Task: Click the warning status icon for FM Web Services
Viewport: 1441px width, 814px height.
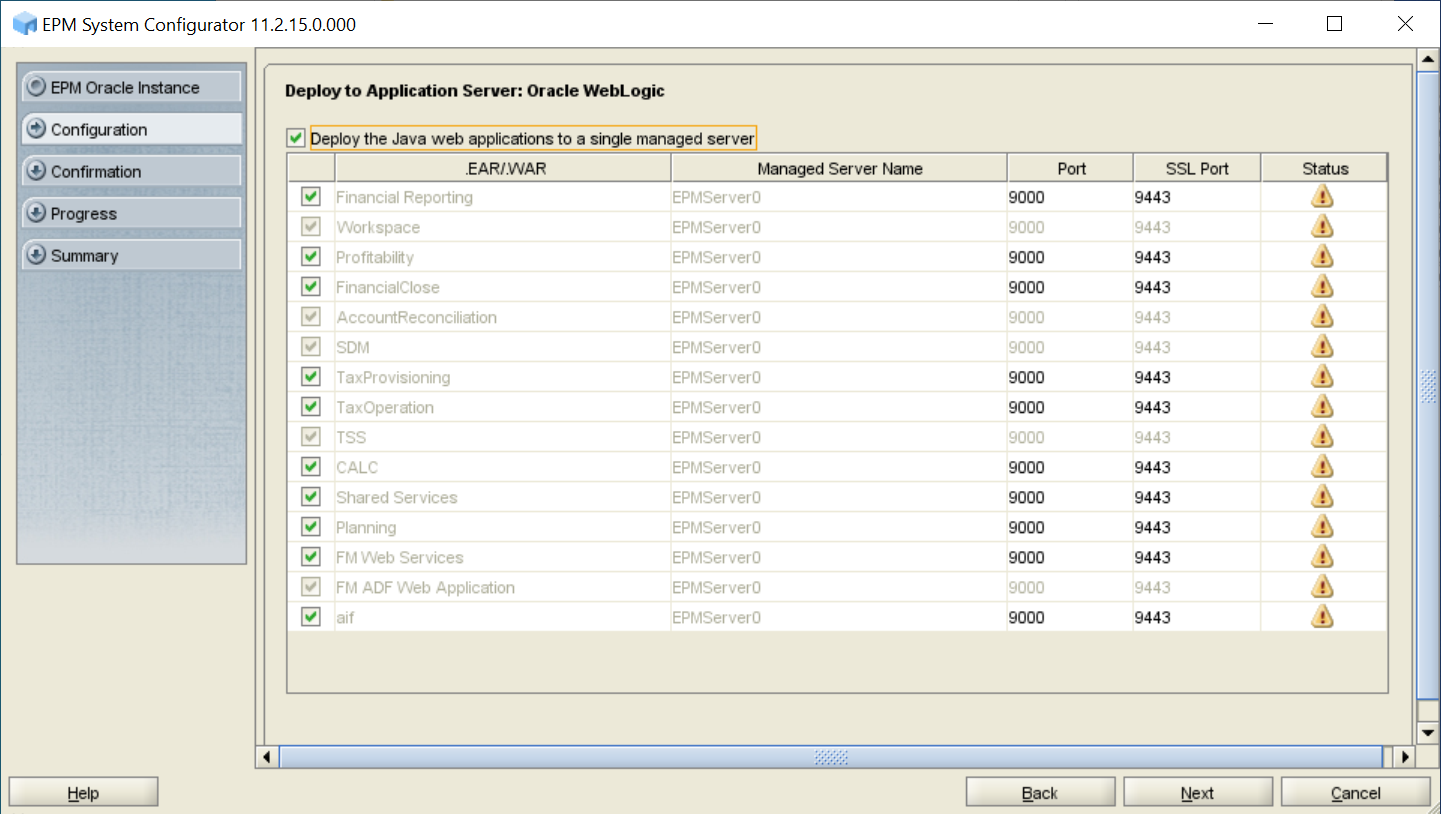Action: point(1322,556)
